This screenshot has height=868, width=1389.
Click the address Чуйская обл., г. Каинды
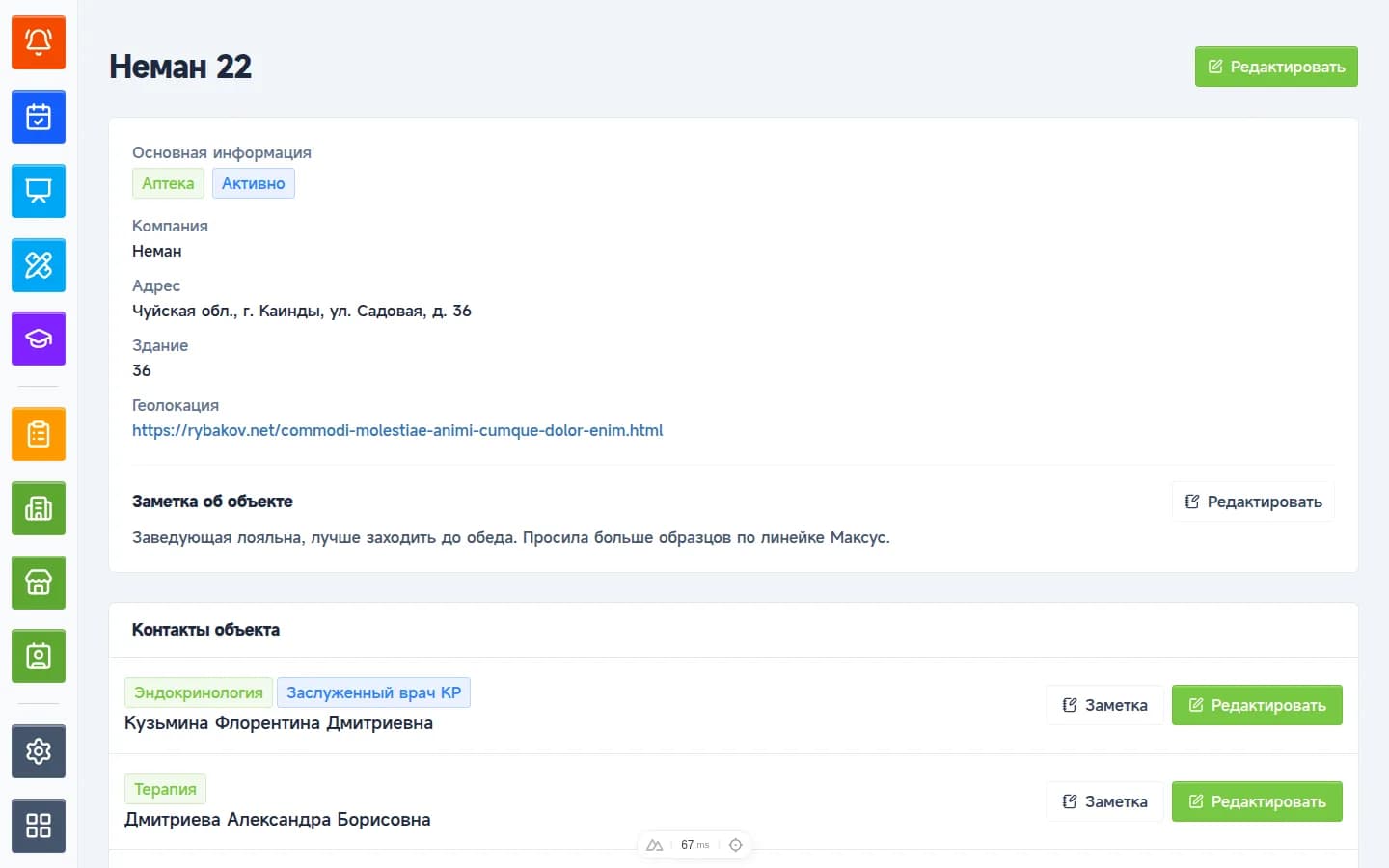coord(302,311)
